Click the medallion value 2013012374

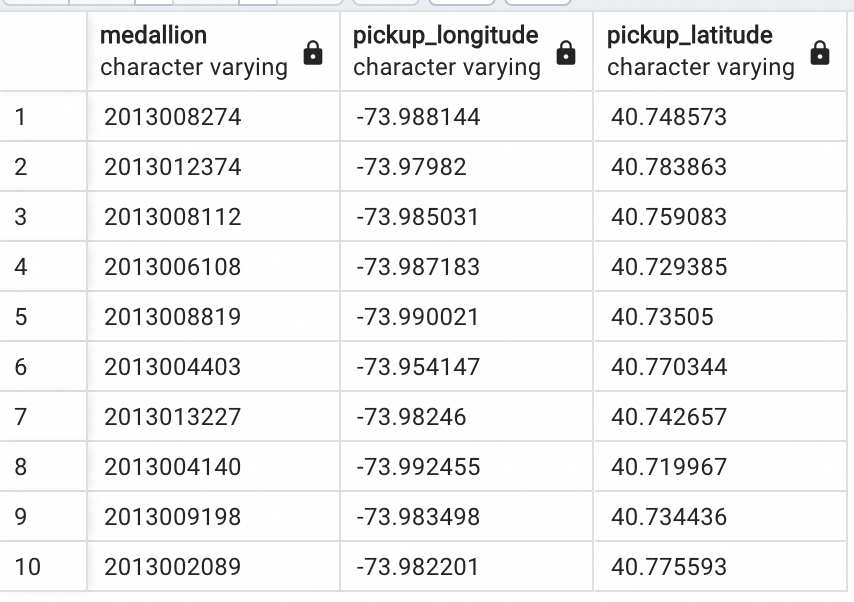tap(173, 167)
